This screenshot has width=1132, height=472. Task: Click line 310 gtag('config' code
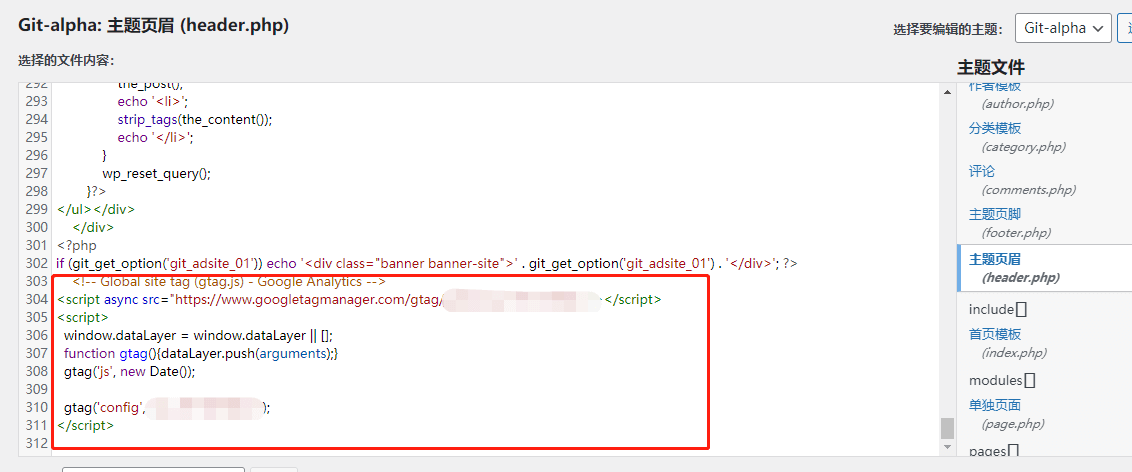[167, 408]
